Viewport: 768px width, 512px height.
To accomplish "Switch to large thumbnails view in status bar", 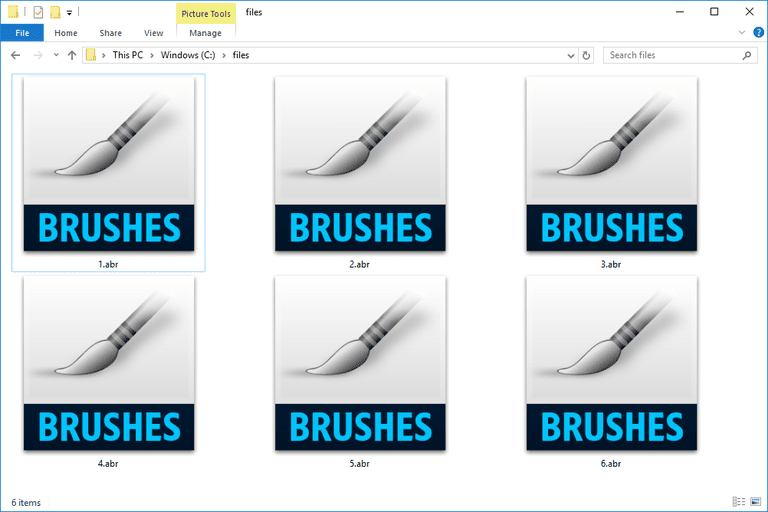I will (x=756, y=501).
